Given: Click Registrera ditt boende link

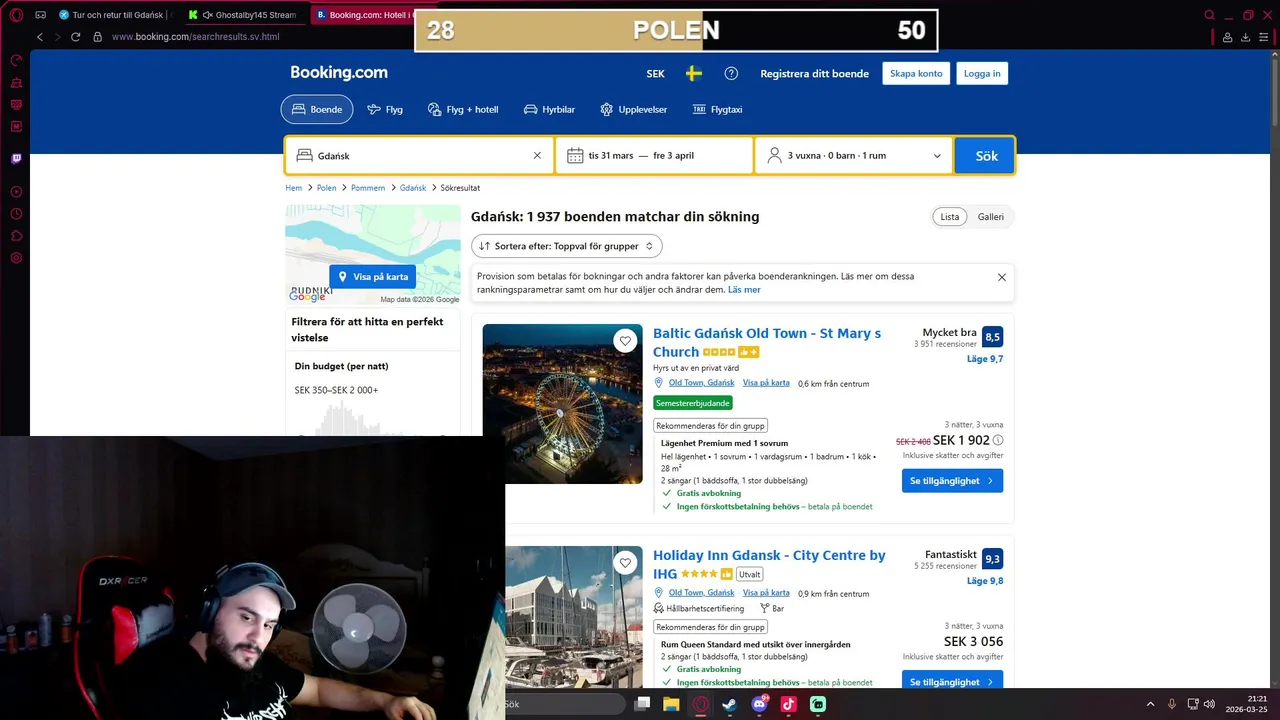Looking at the screenshot, I should tap(814, 74).
